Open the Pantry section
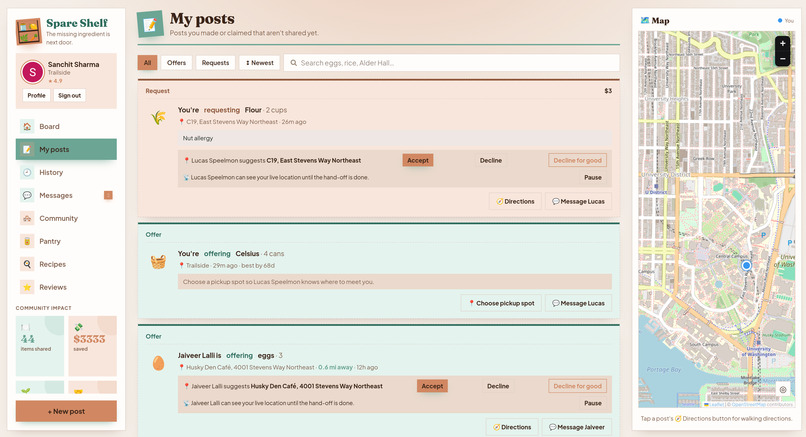 pyautogui.click(x=66, y=241)
